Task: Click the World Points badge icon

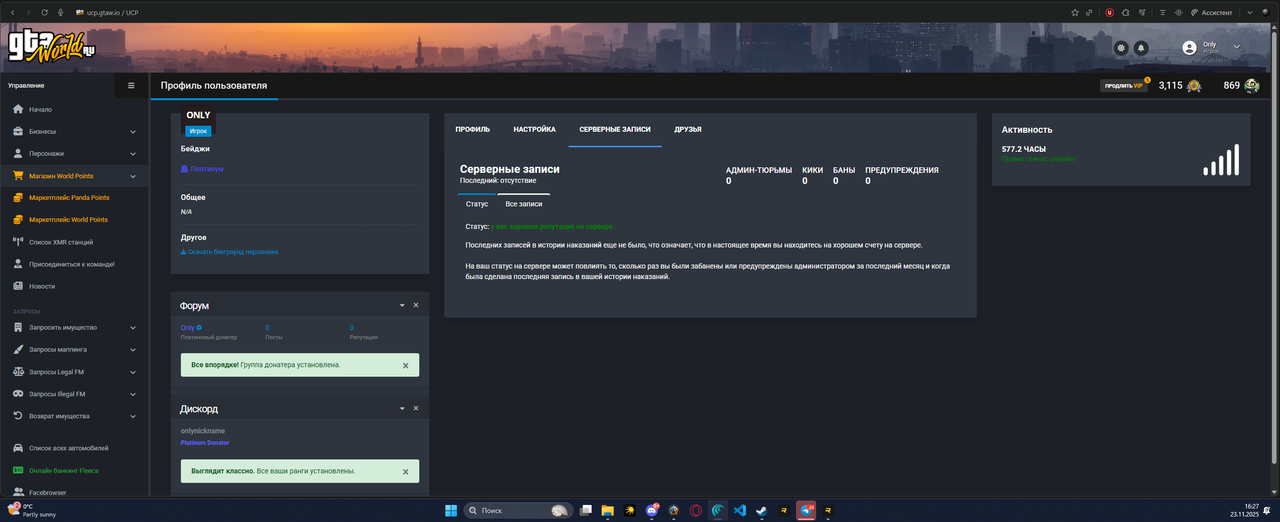Action: pyautogui.click(x=1194, y=86)
